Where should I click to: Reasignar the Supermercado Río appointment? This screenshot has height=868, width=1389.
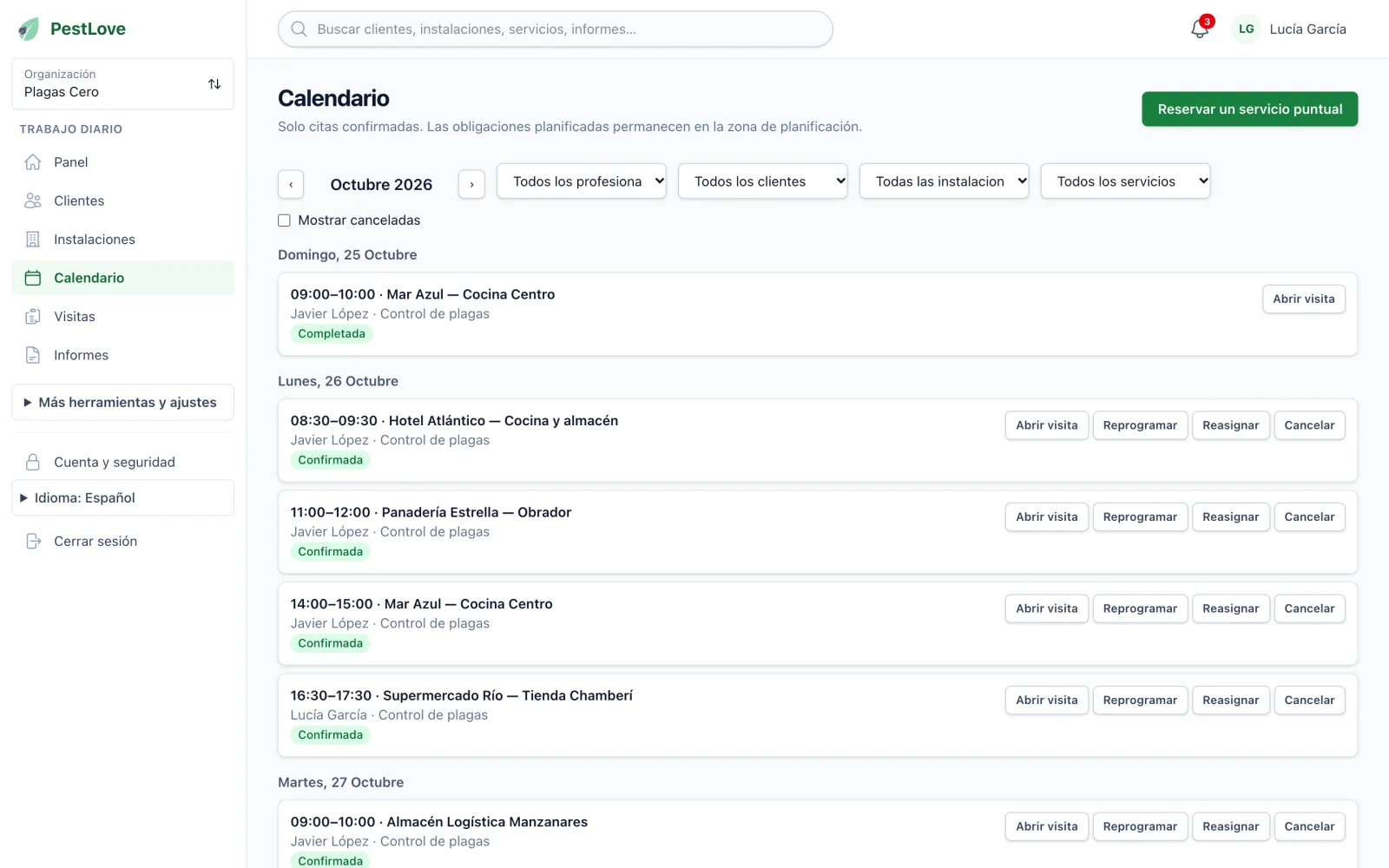click(1231, 700)
